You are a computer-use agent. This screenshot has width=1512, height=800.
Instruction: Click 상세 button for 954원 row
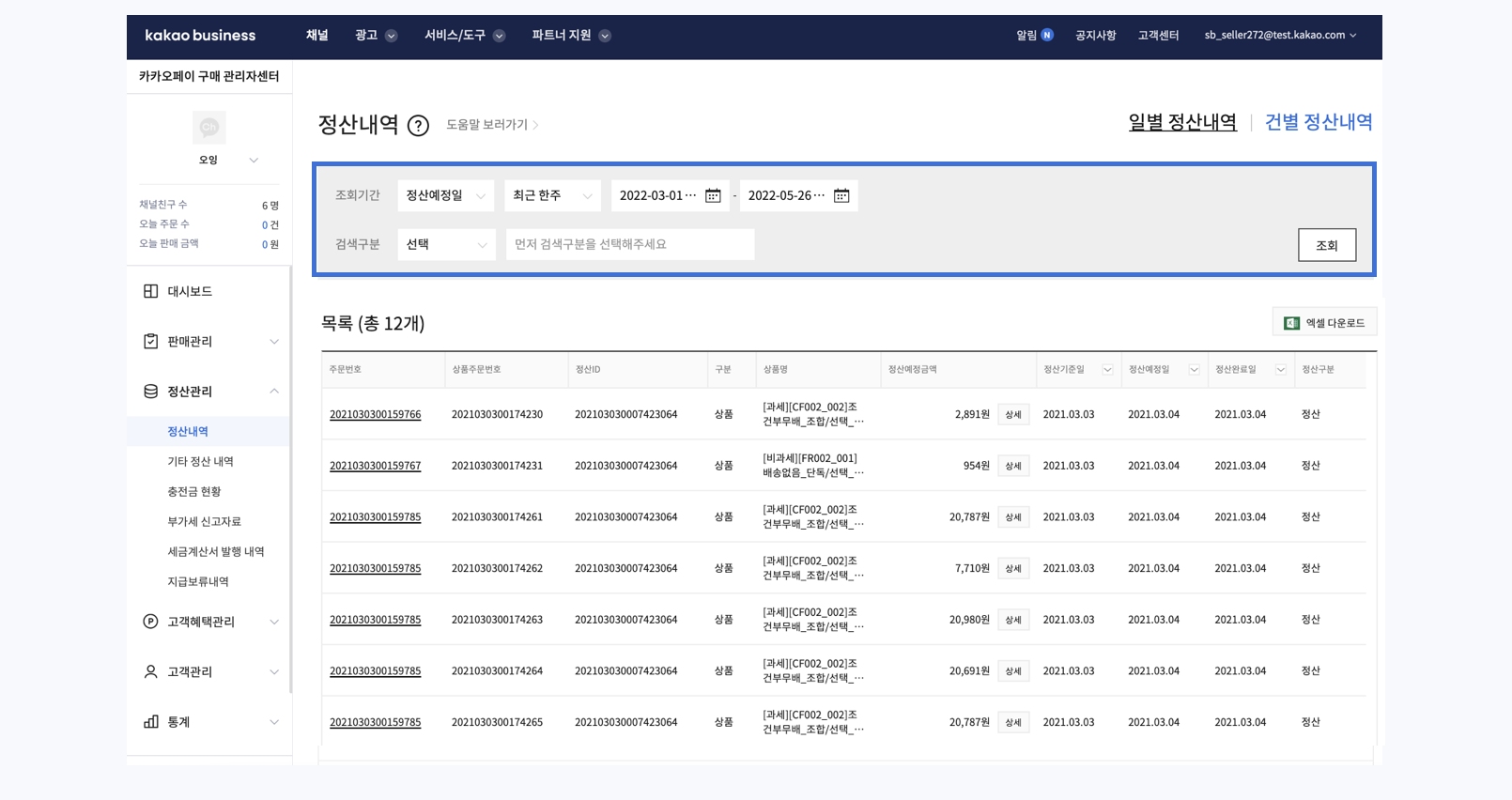[x=1013, y=466]
